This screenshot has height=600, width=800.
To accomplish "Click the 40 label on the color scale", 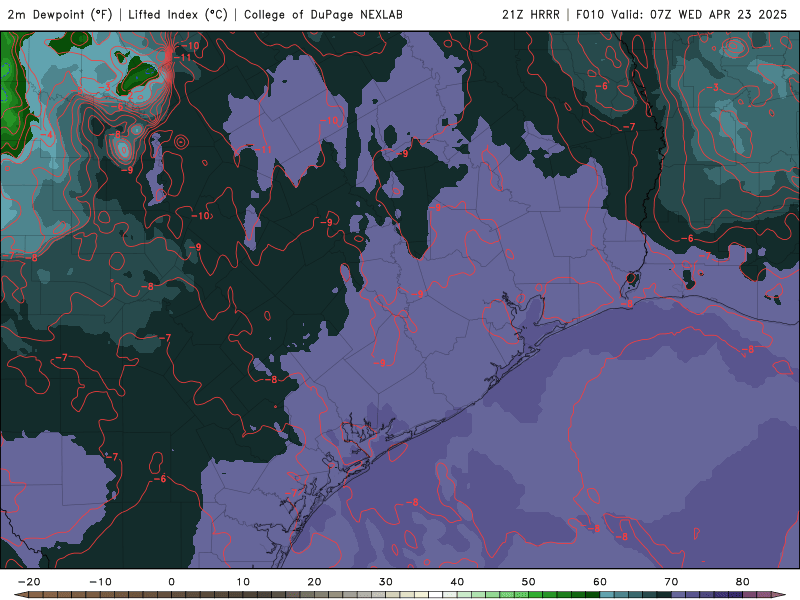I will (457, 582).
